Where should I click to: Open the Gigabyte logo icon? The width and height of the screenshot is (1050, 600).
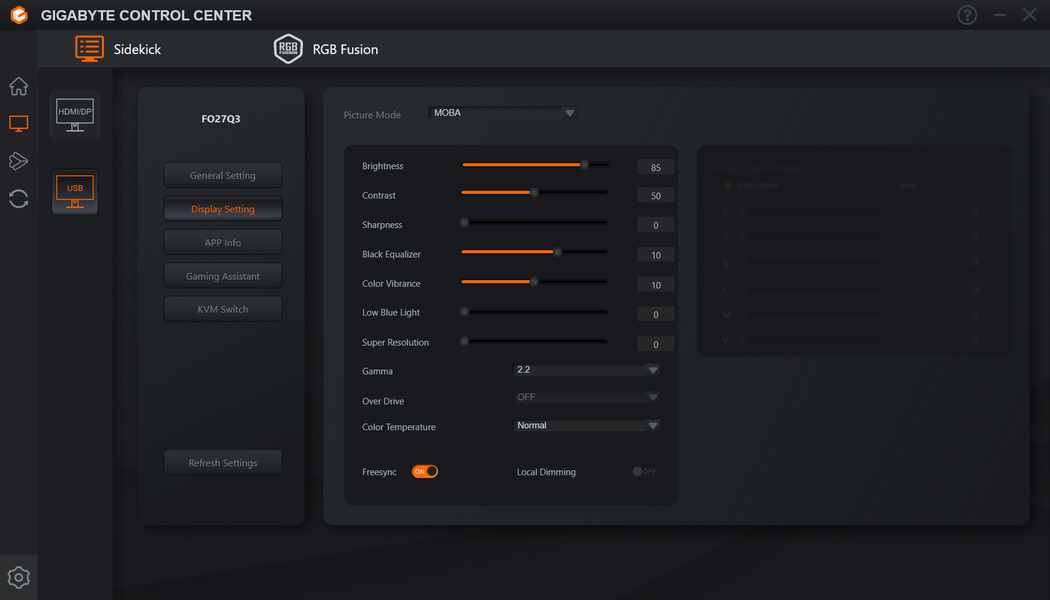point(19,15)
